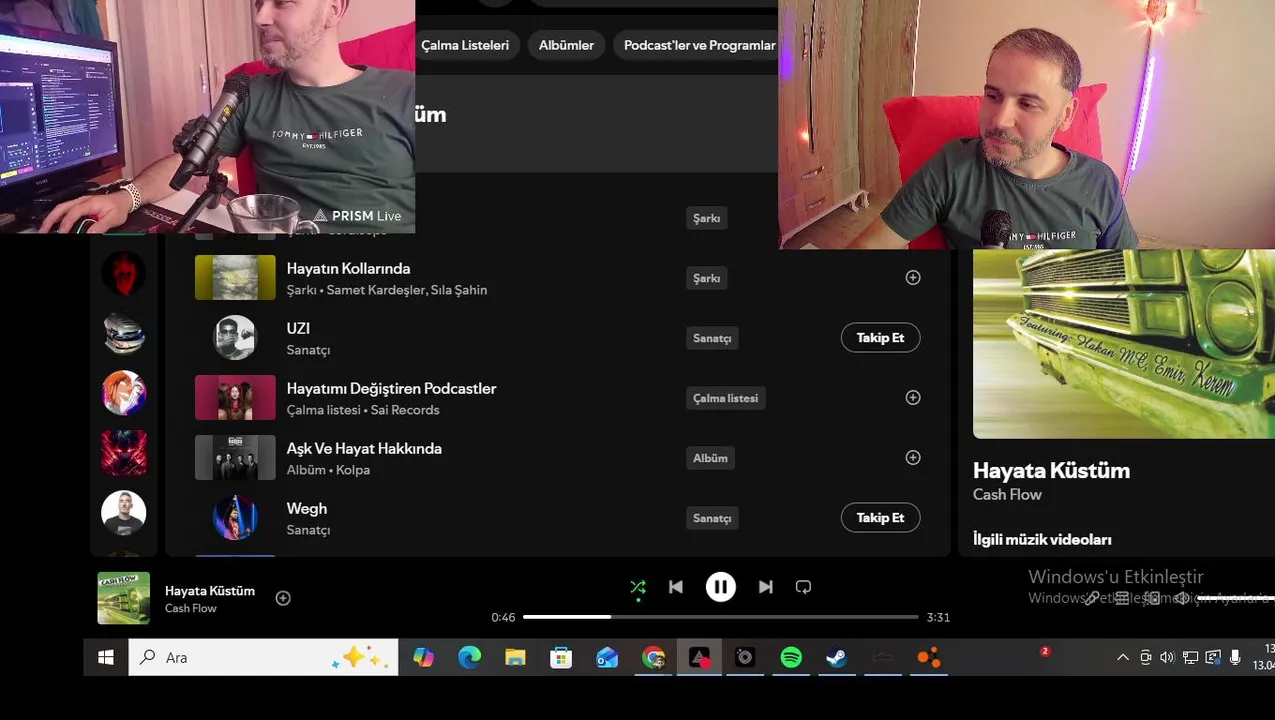
Task: Follow UZI with Takip Et button
Action: (880, 338)
